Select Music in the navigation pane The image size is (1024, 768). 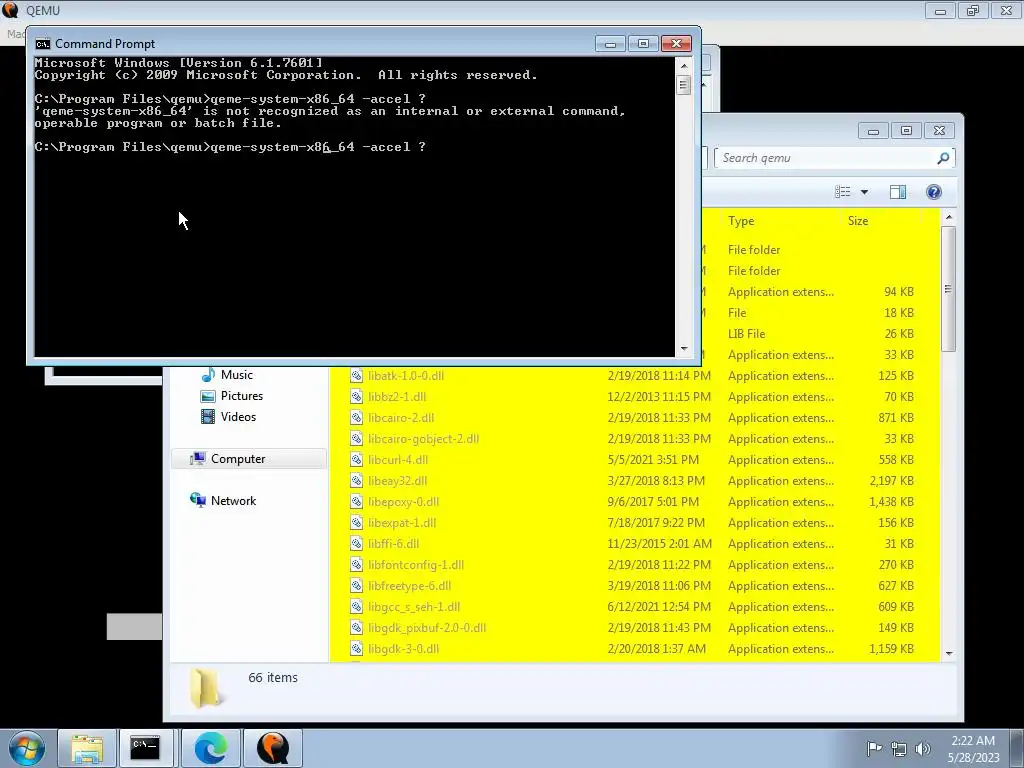tap(236, 375)
